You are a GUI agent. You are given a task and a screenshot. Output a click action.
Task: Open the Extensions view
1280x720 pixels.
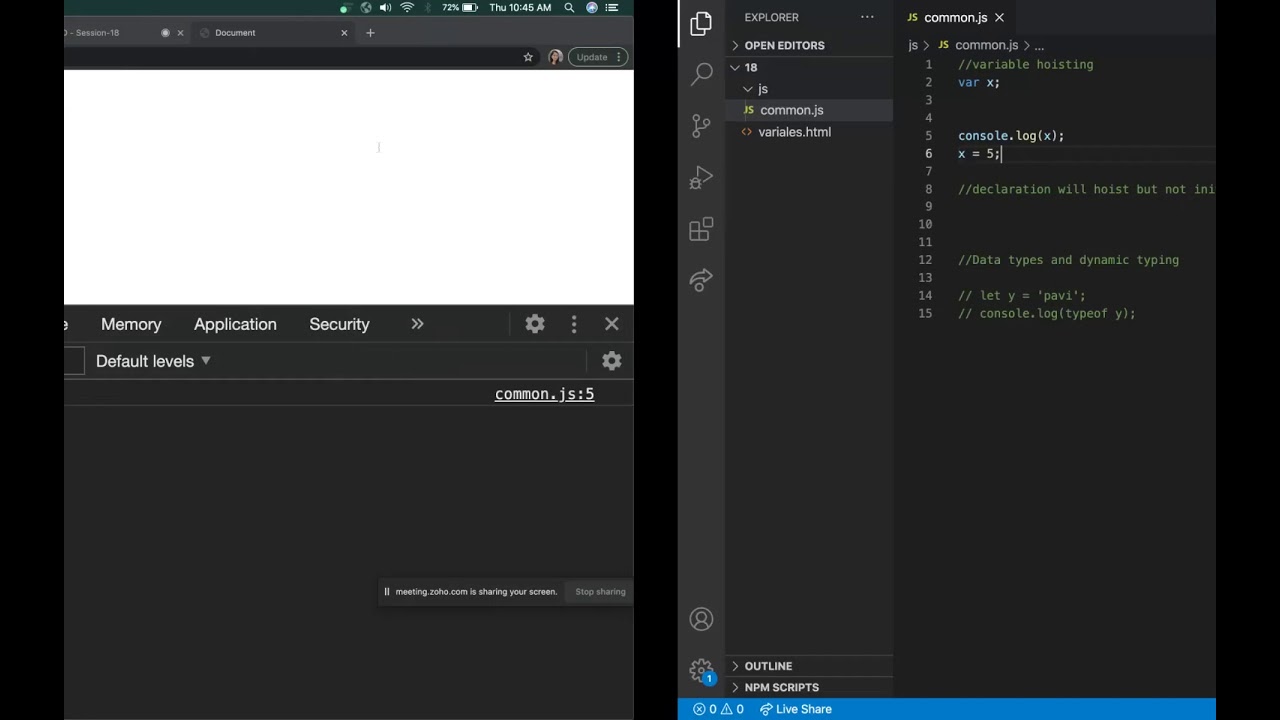tap(701, 230)
